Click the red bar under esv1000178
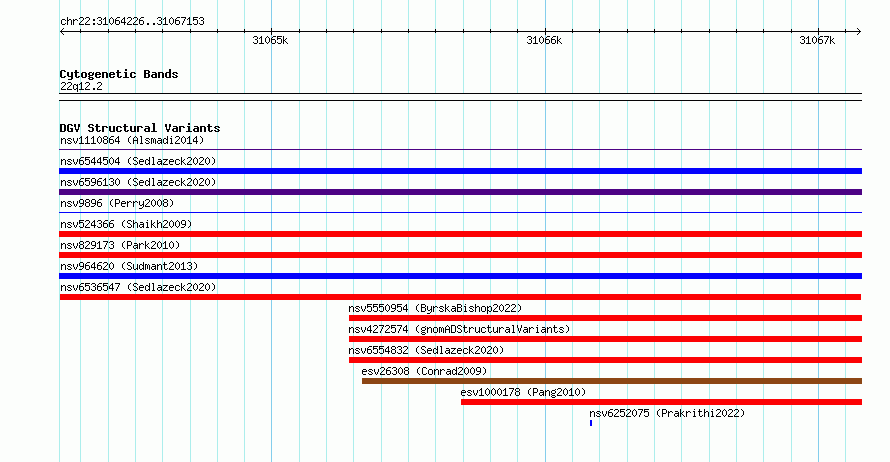 coord(661,402)
